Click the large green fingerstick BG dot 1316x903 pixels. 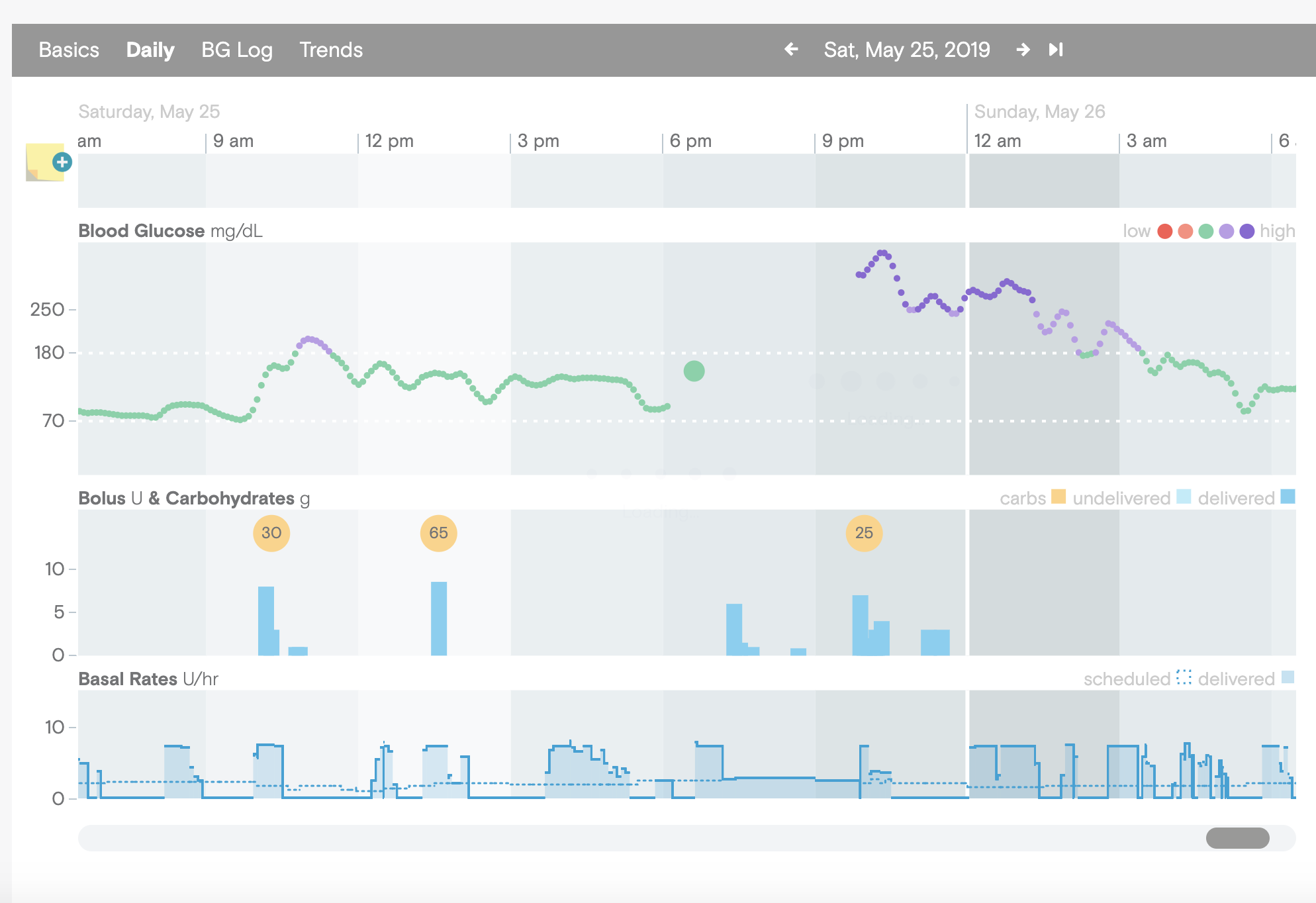(694, 371)
